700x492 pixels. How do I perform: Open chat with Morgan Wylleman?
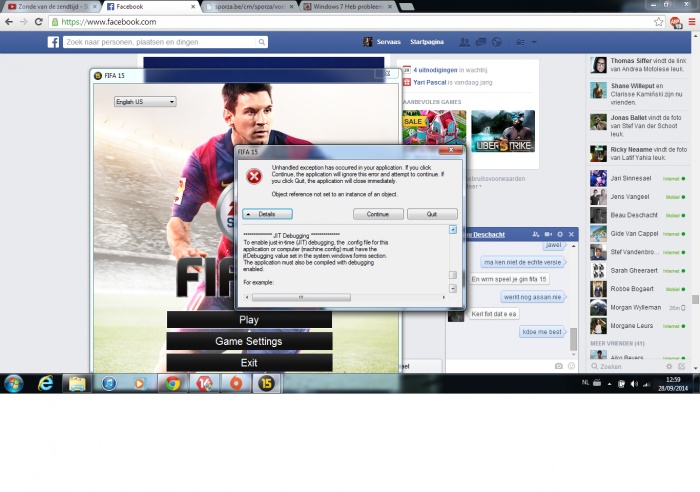point(638,308)
